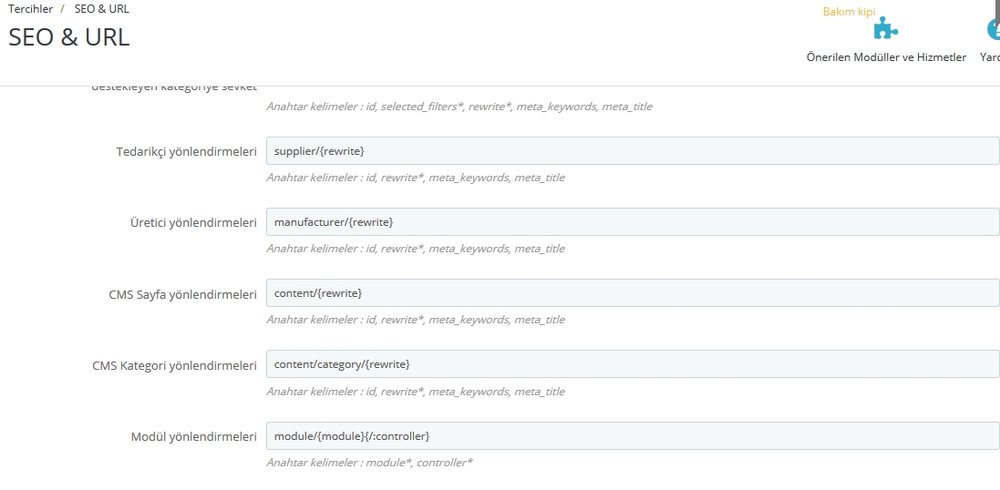Click the keyword hint listing selected_filters
This screenshot has width=1000, height=490.
459,106
